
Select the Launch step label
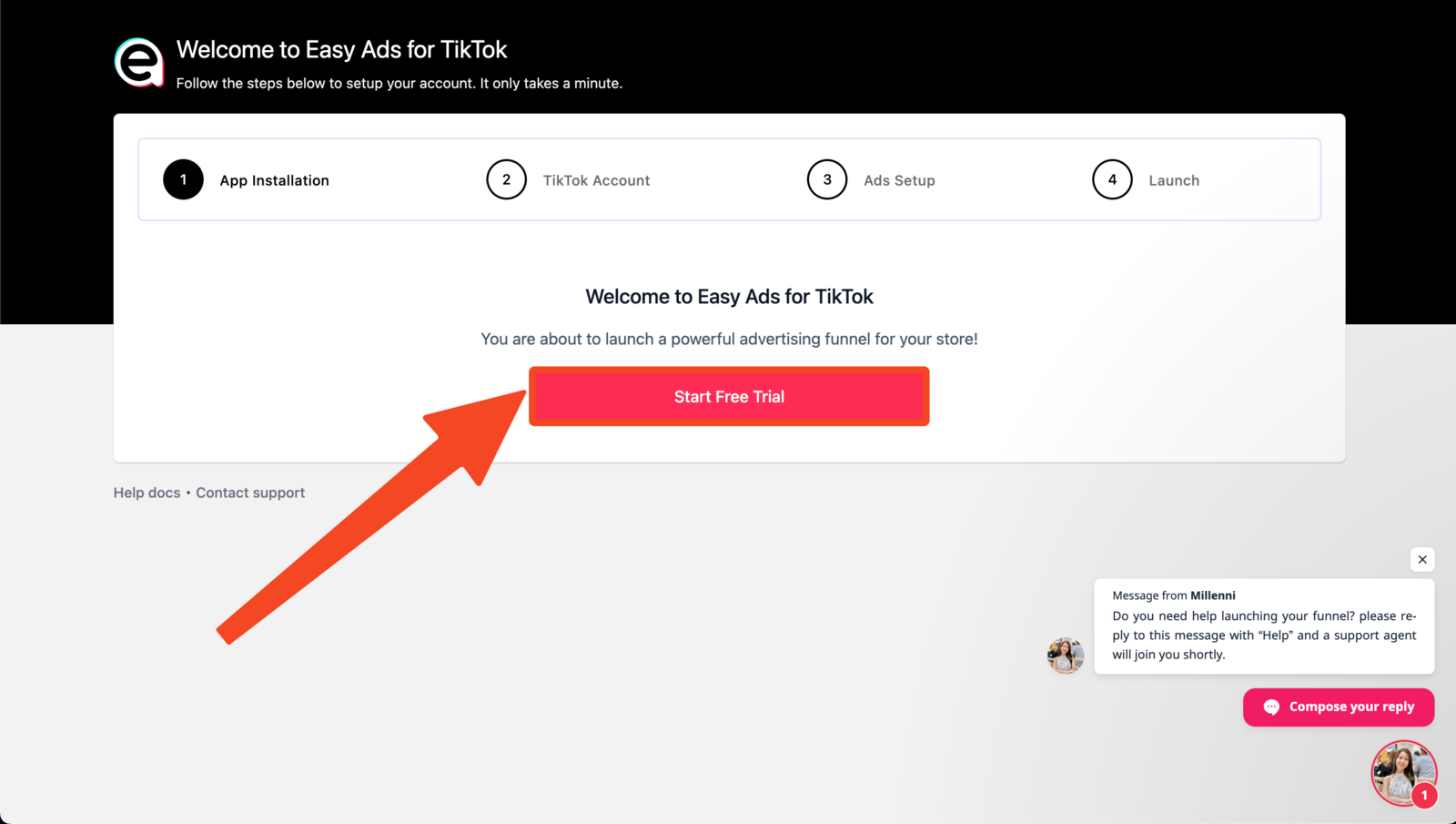click(1173, 179)
